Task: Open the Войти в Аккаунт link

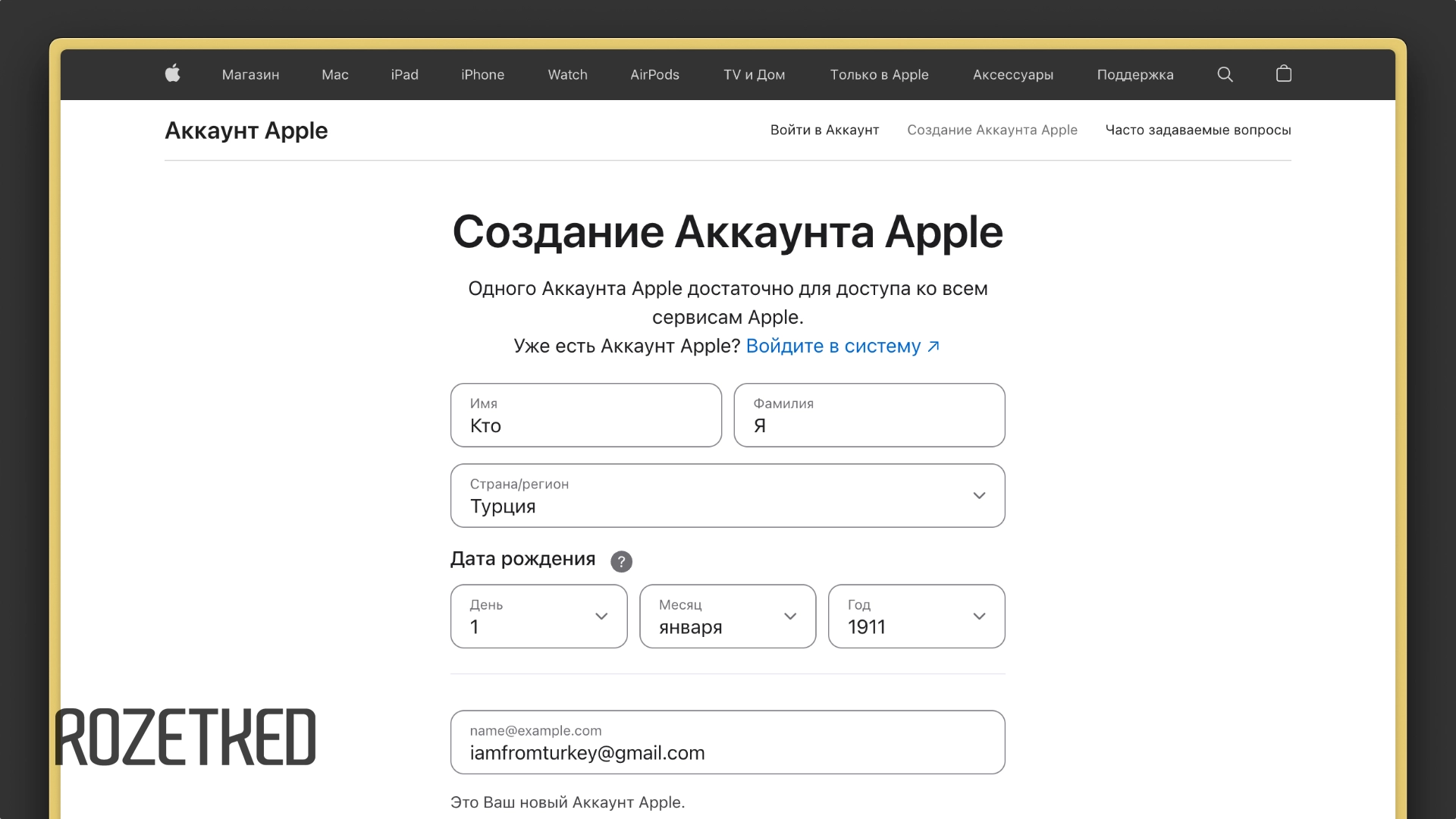Action: tap(824, 130)
